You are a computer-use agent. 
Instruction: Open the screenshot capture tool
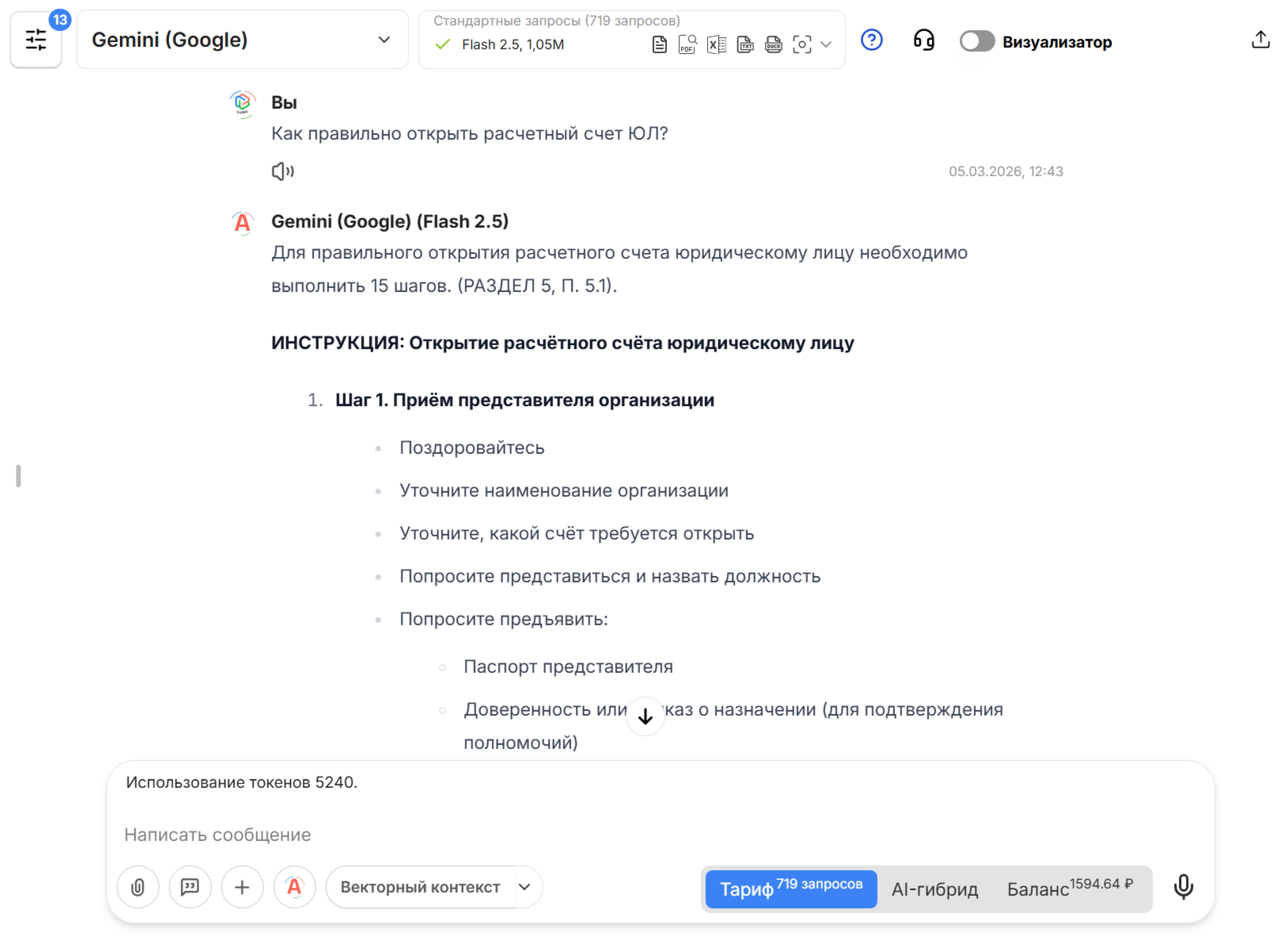(x=802, y=44)
